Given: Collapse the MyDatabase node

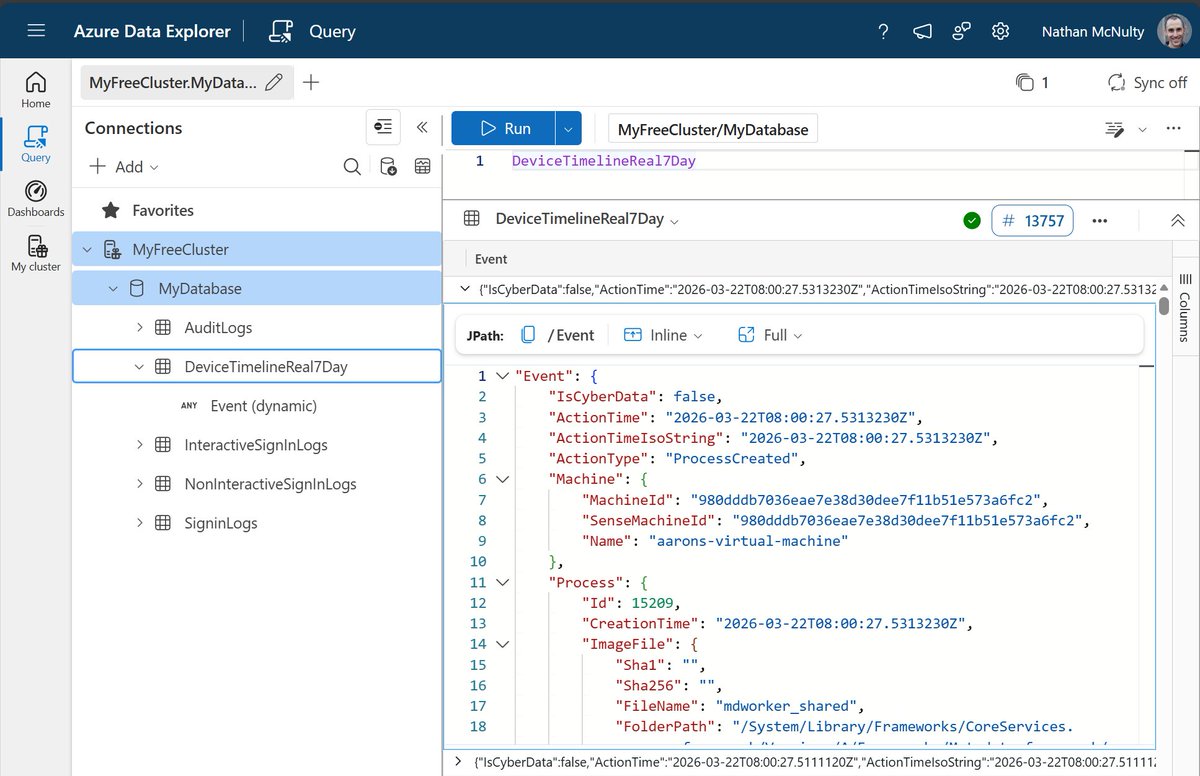Looking at the screenshot, I should 113,288.
